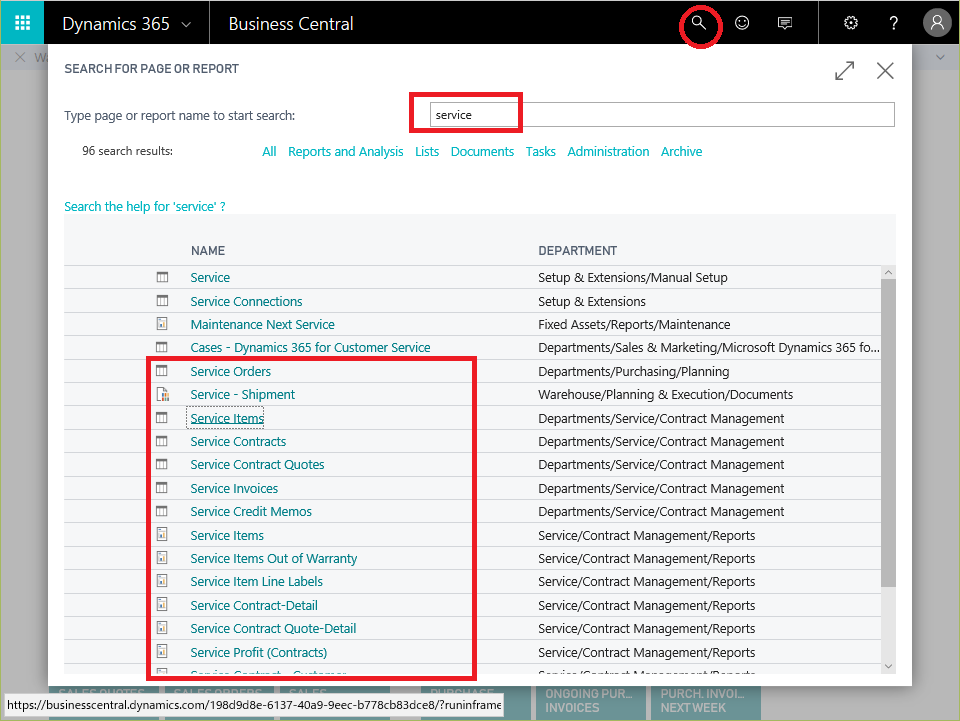
Task: Click the report icon beside Service Items Out of Warranty
Action: click(162, 558)
